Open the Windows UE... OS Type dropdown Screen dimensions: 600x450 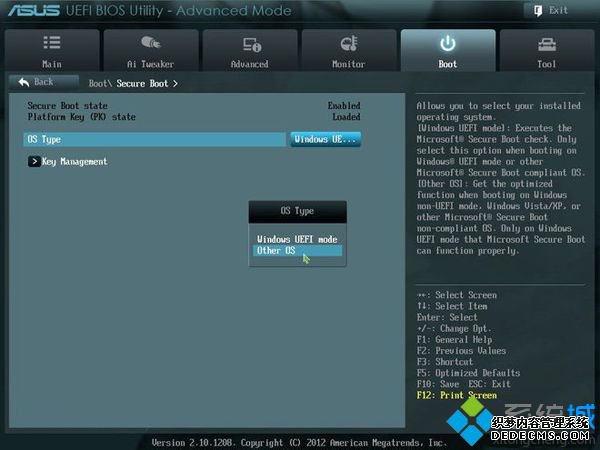[326, 139]
